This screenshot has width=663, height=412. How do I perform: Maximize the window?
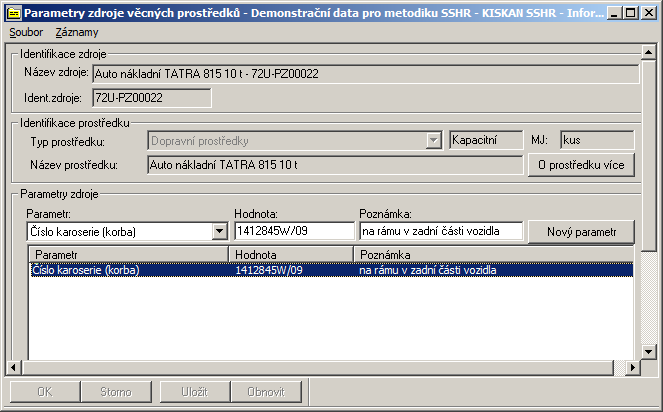[630, 13]
